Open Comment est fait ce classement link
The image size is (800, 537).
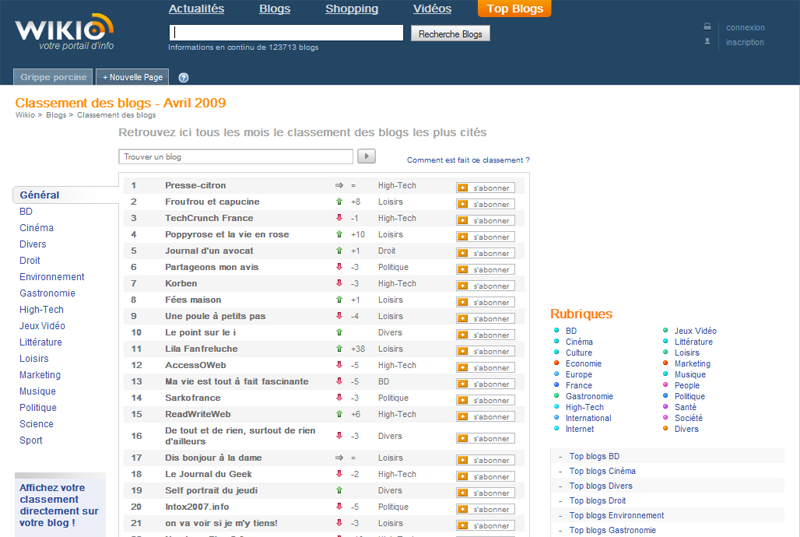468,160
